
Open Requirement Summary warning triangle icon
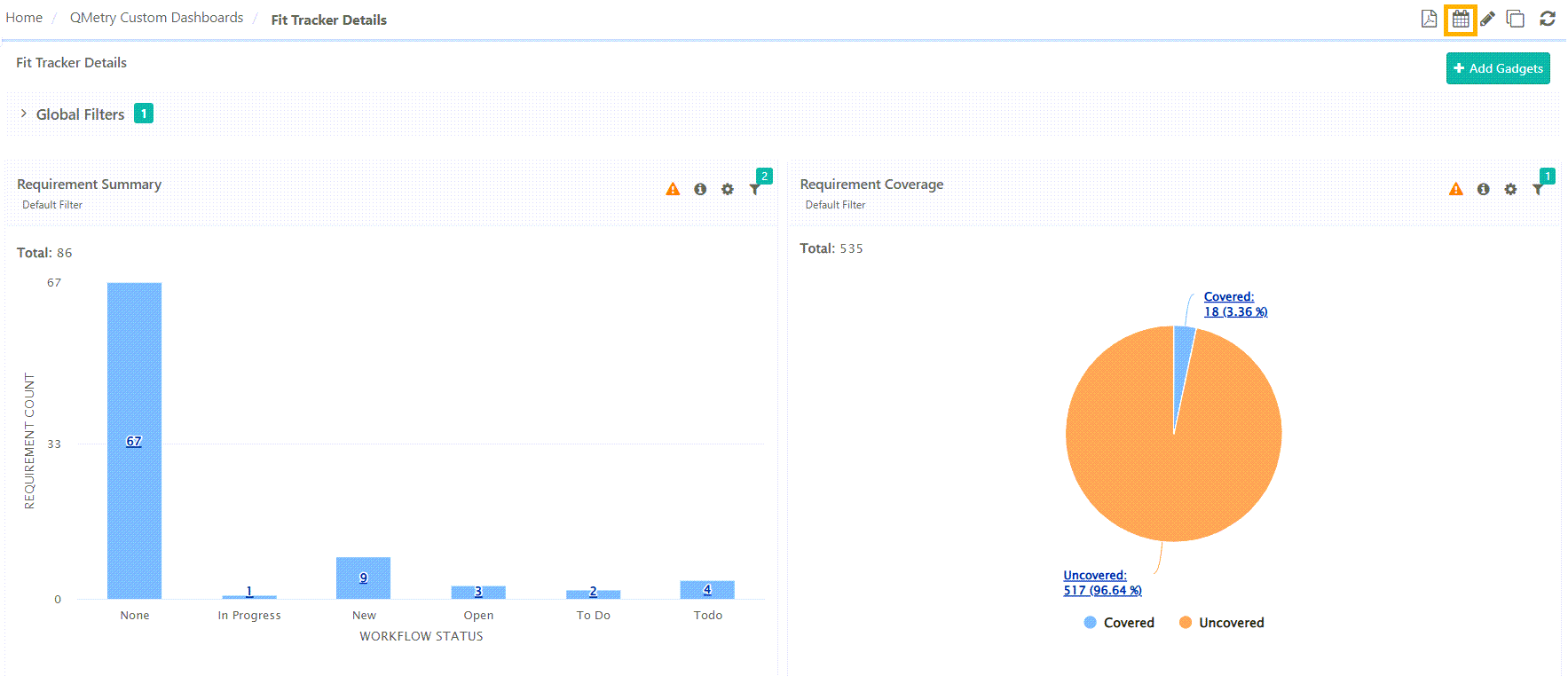tap(673, 189)
